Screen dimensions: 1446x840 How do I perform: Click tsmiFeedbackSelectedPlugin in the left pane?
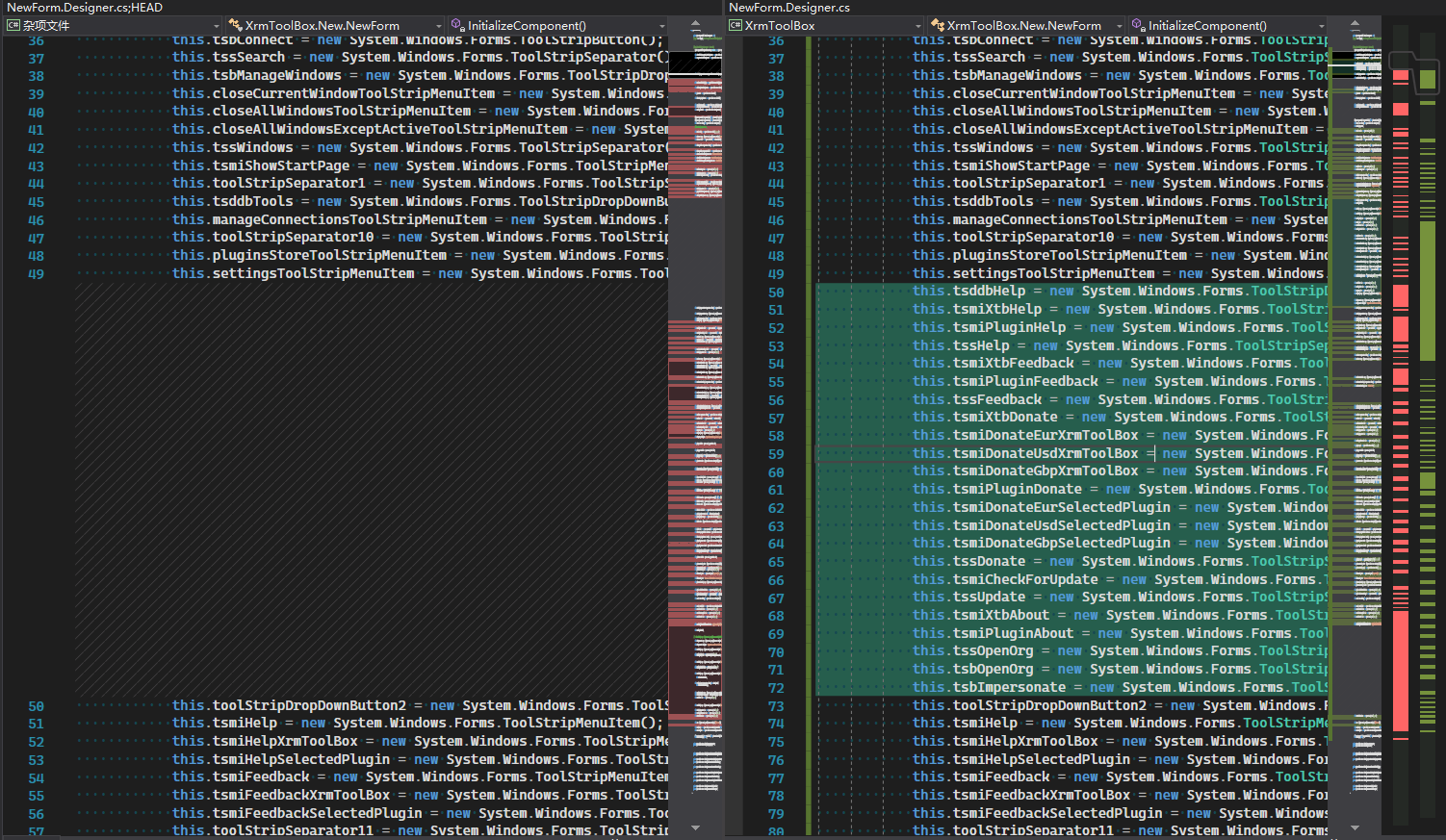point(317,814)
